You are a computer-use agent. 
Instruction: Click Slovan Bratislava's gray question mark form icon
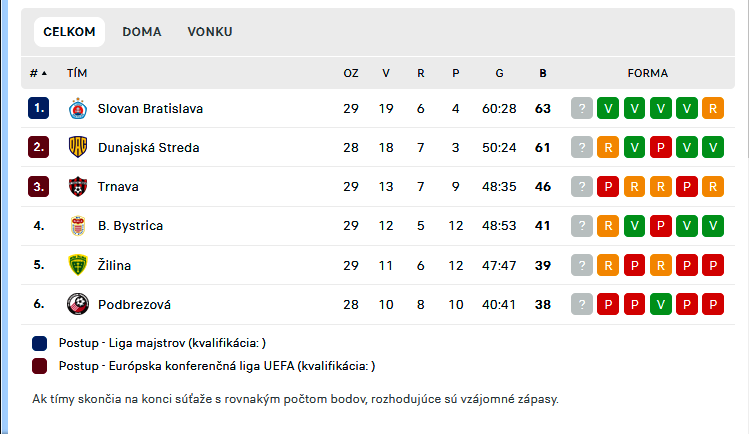(582, 108)
